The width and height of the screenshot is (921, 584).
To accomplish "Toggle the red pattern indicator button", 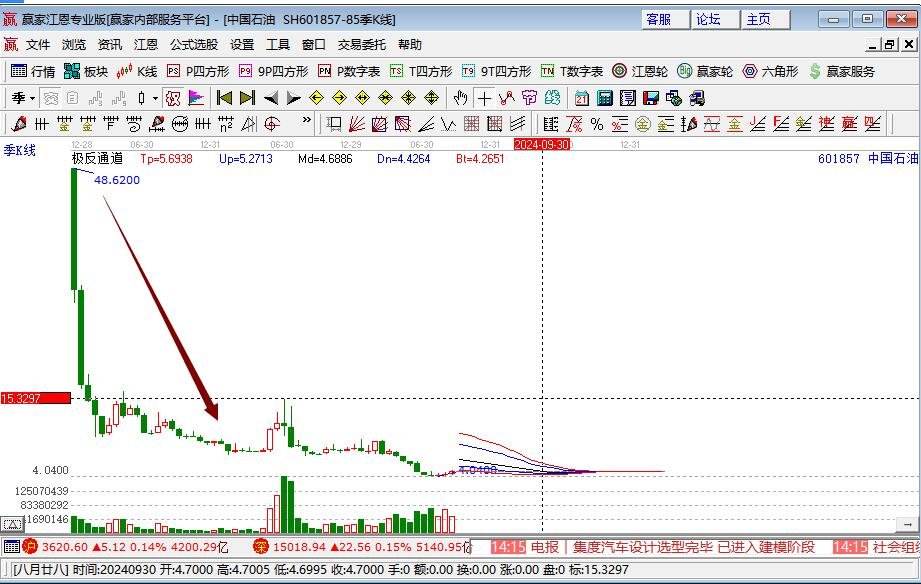I will coord(173,98).
